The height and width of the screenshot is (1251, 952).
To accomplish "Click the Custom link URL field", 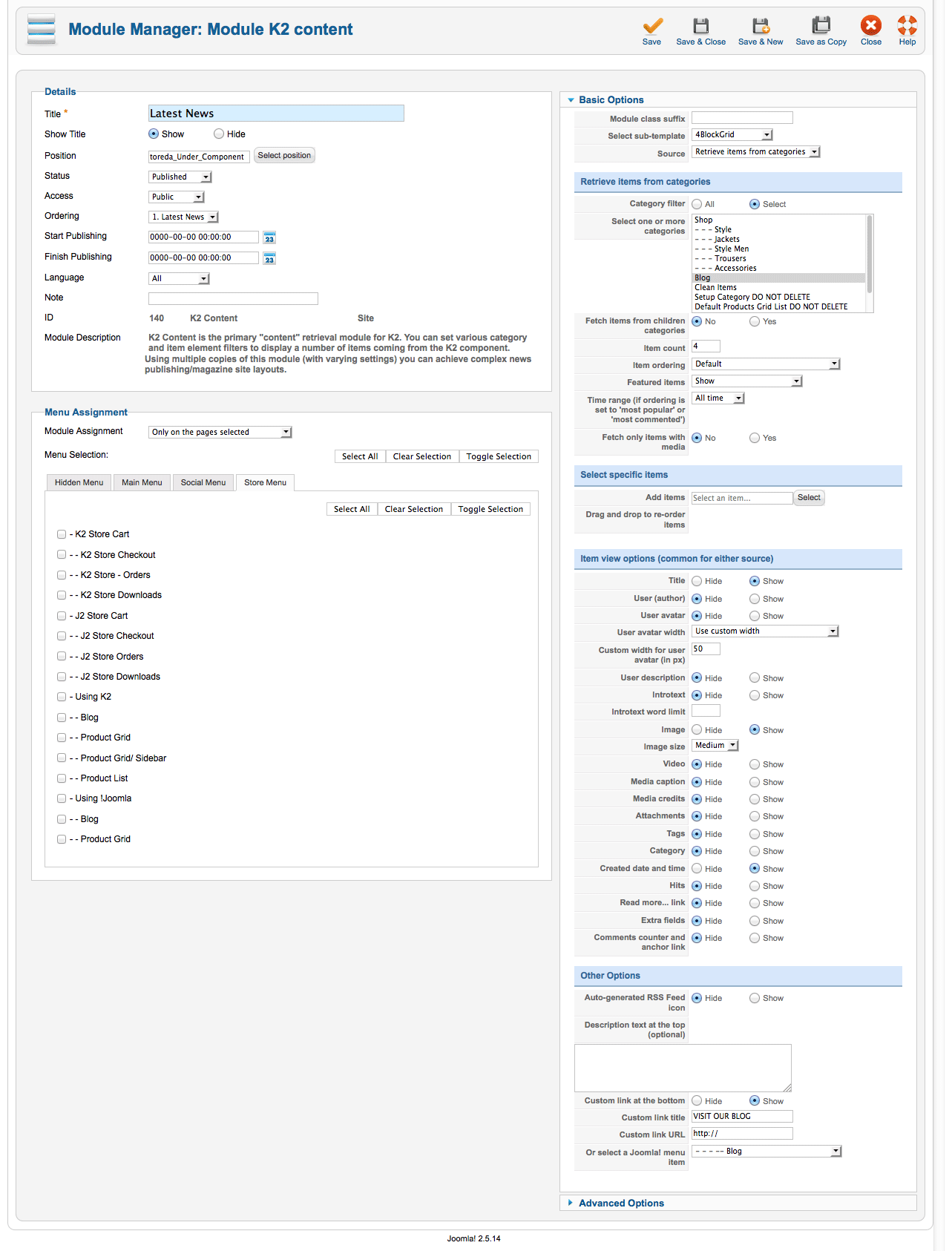I will click(742, 1133).
